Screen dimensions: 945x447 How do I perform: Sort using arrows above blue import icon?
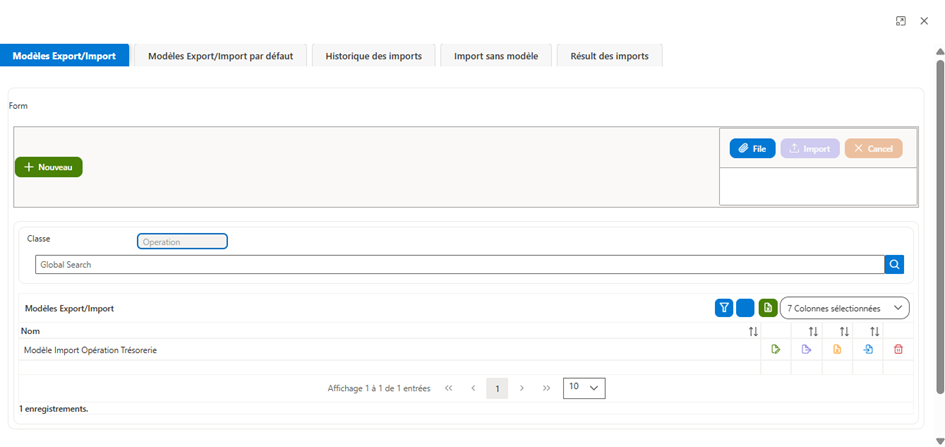coord(875,331)
